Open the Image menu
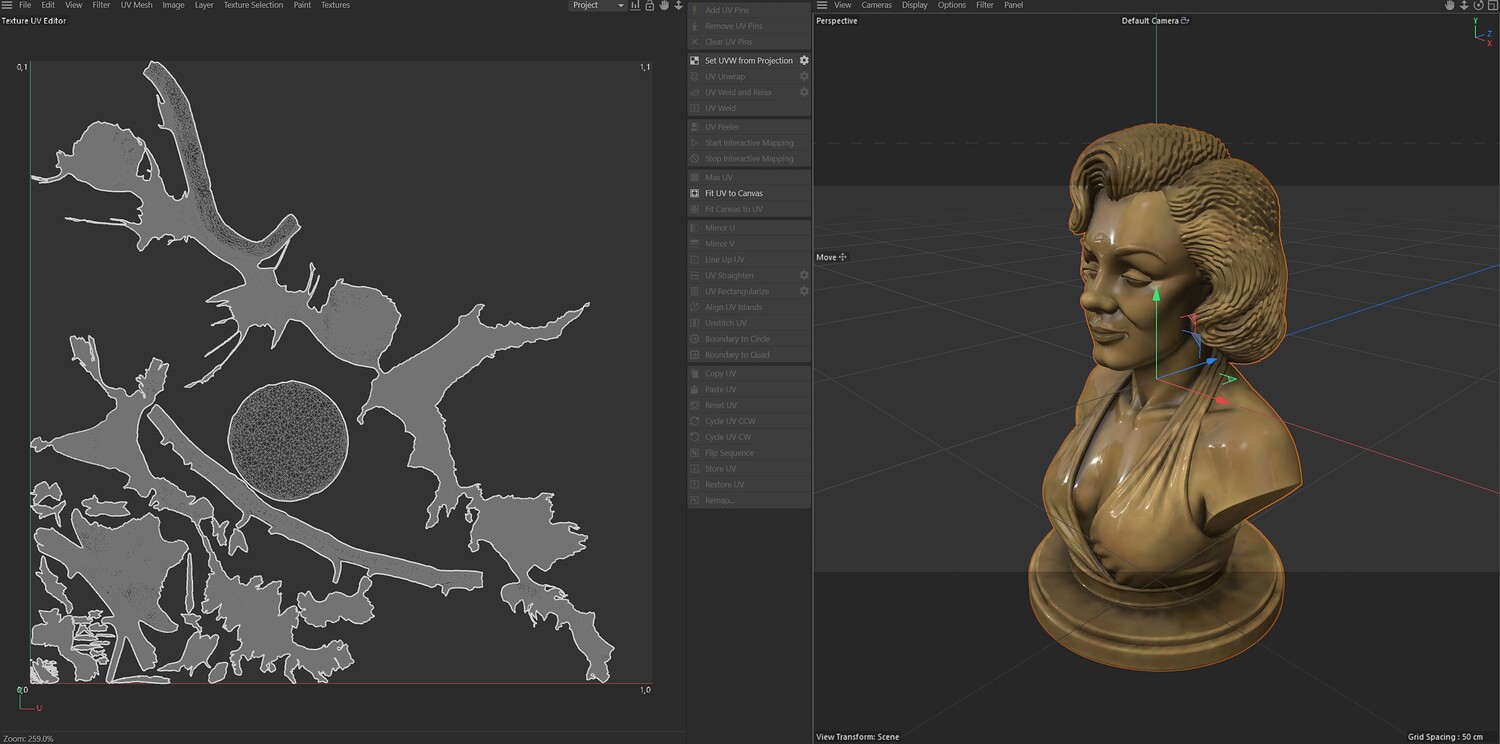Viewport: 1500px width, 744px height. 173,5
